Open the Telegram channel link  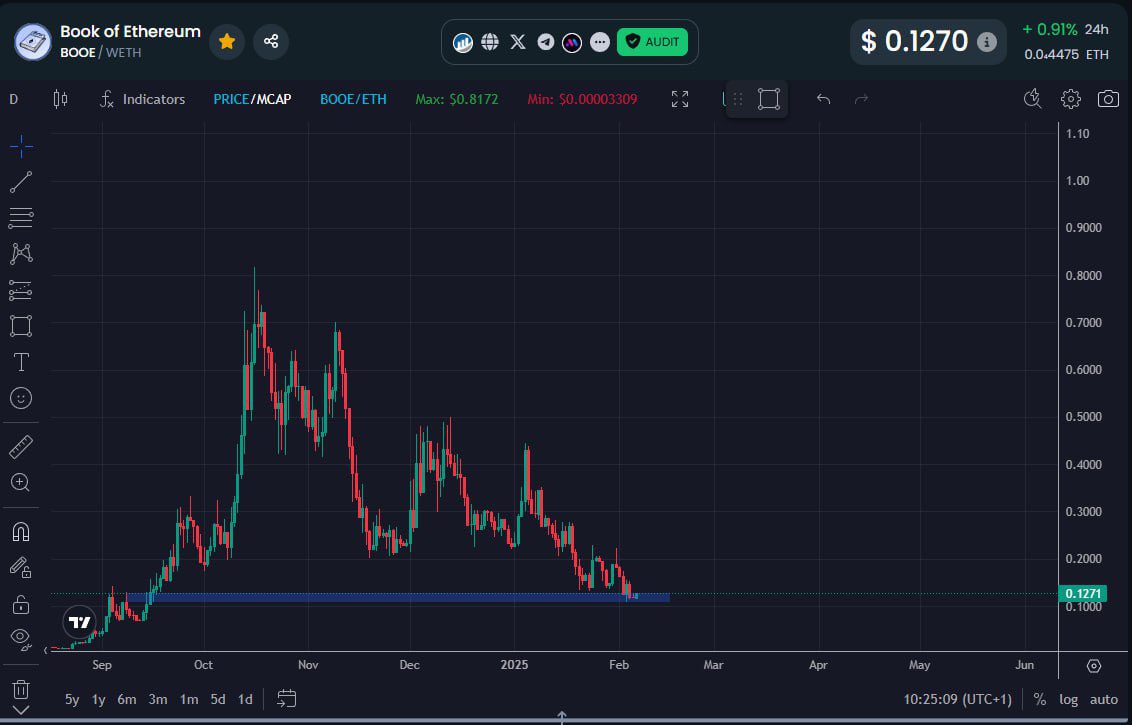click(x=546, y=42)
